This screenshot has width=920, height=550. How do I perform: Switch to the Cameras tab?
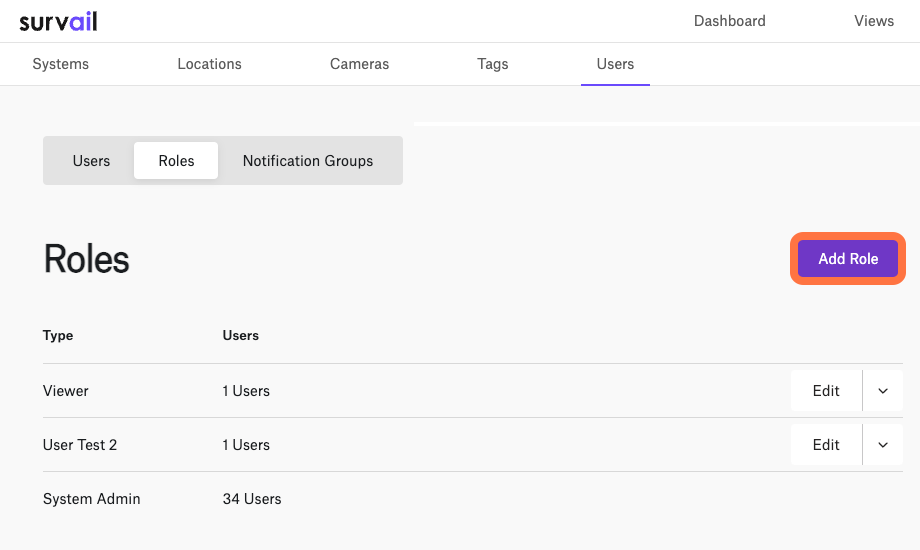[359, 64]
